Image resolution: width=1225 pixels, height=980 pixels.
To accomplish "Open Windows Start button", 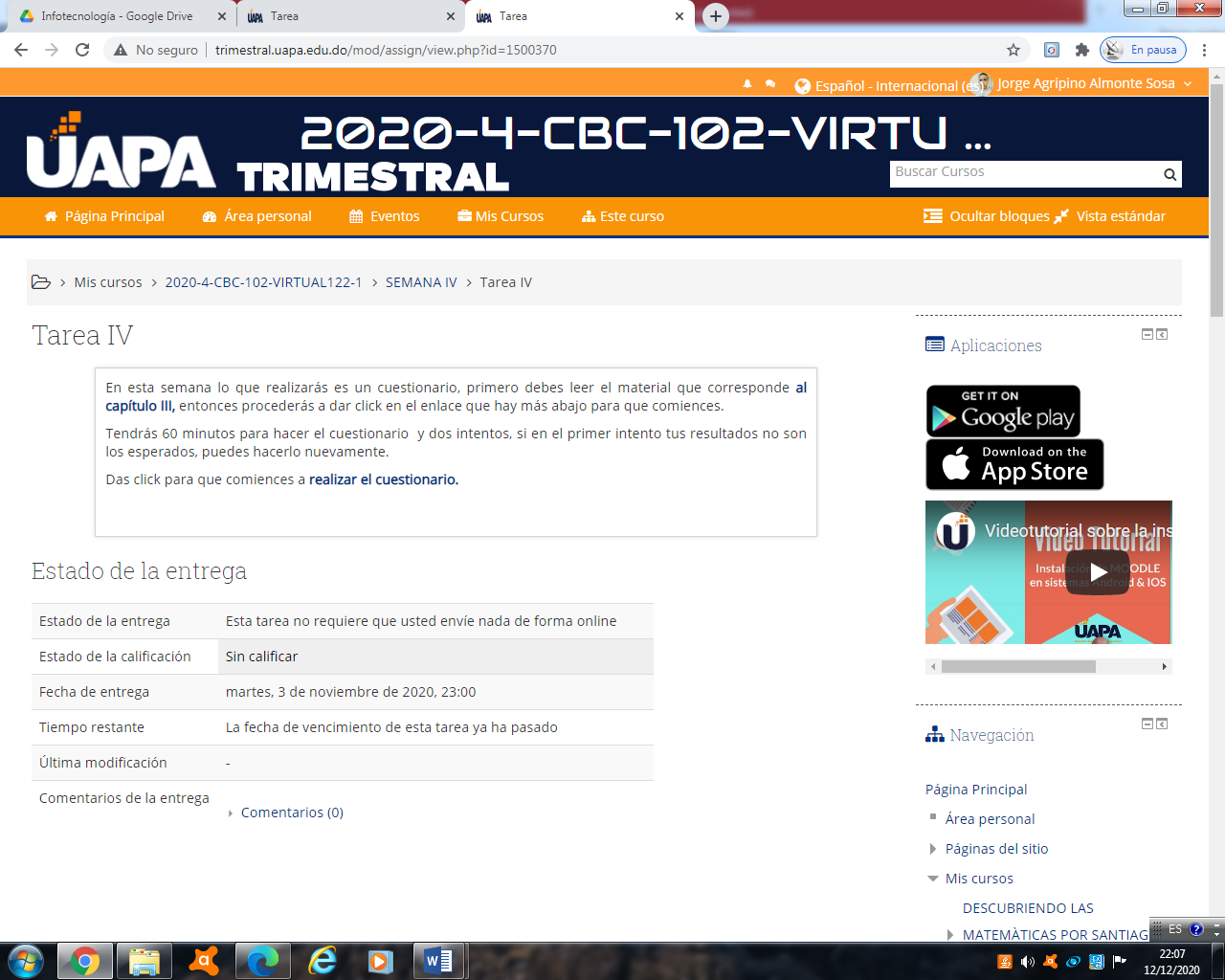I will tap(25, 961).
